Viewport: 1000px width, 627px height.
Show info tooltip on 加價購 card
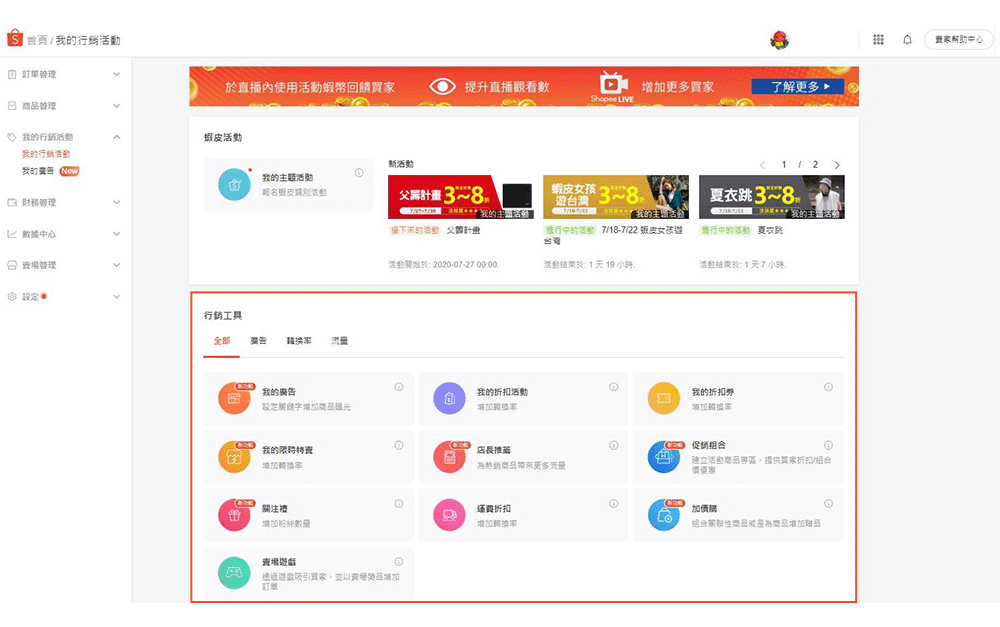(x=828, y=503)
